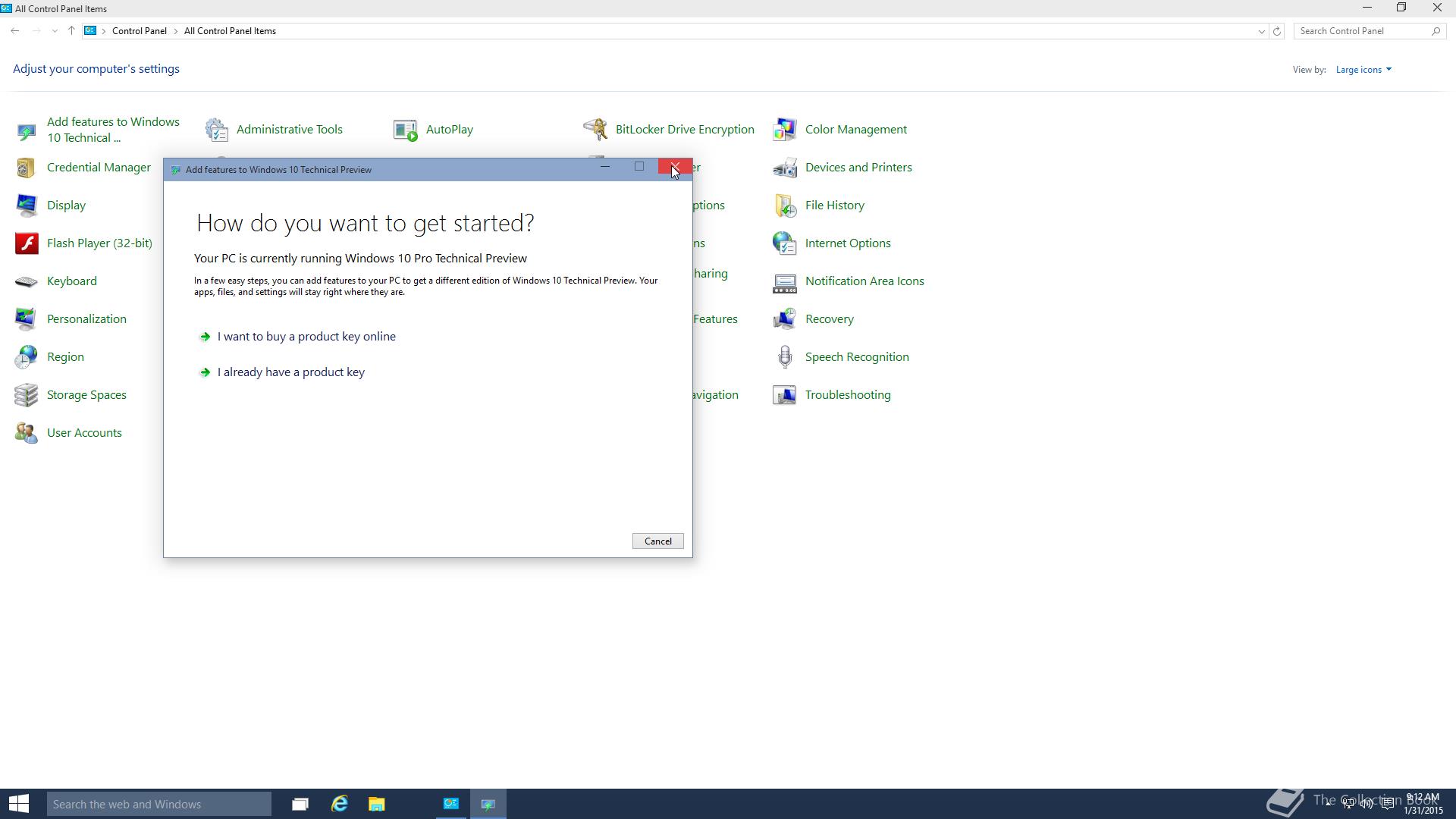Open the Devices and Printers icon
This screenshot has width=1456, height=819.
[785, 168]
